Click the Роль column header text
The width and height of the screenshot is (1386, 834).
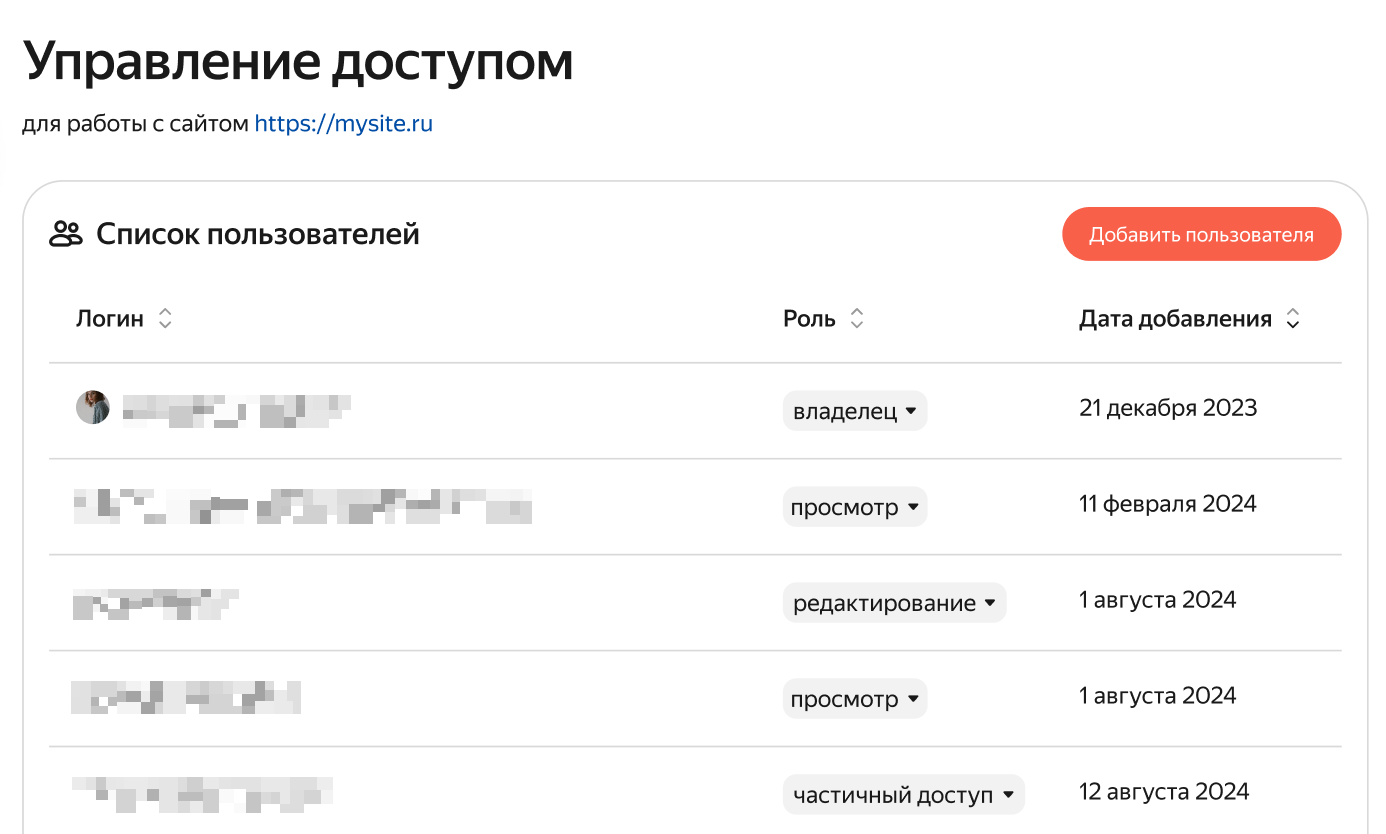[x=810, y=319]
